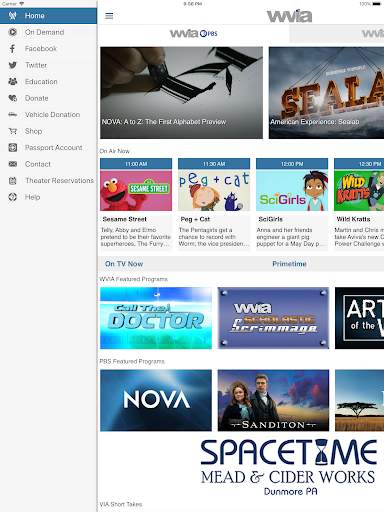Click the Vehicle Donation car icon

13,115
